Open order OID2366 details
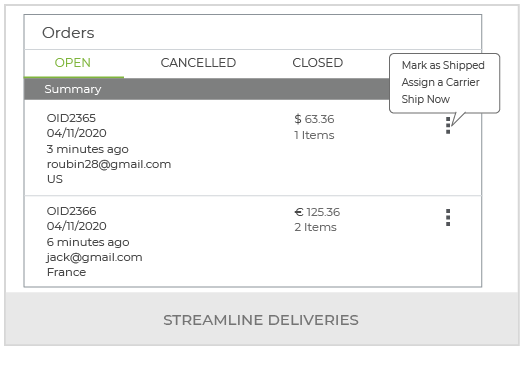 coord(71,211)
